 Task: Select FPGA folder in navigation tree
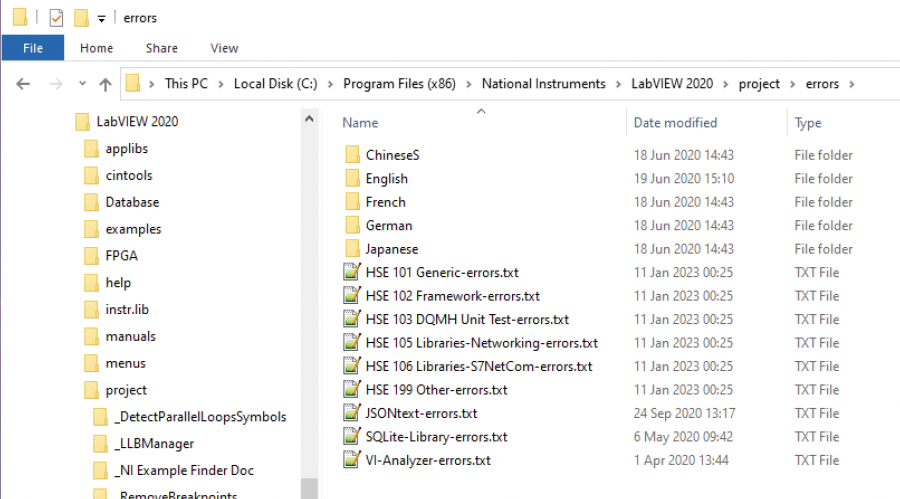pyautogui.click(x=121, y=256)
